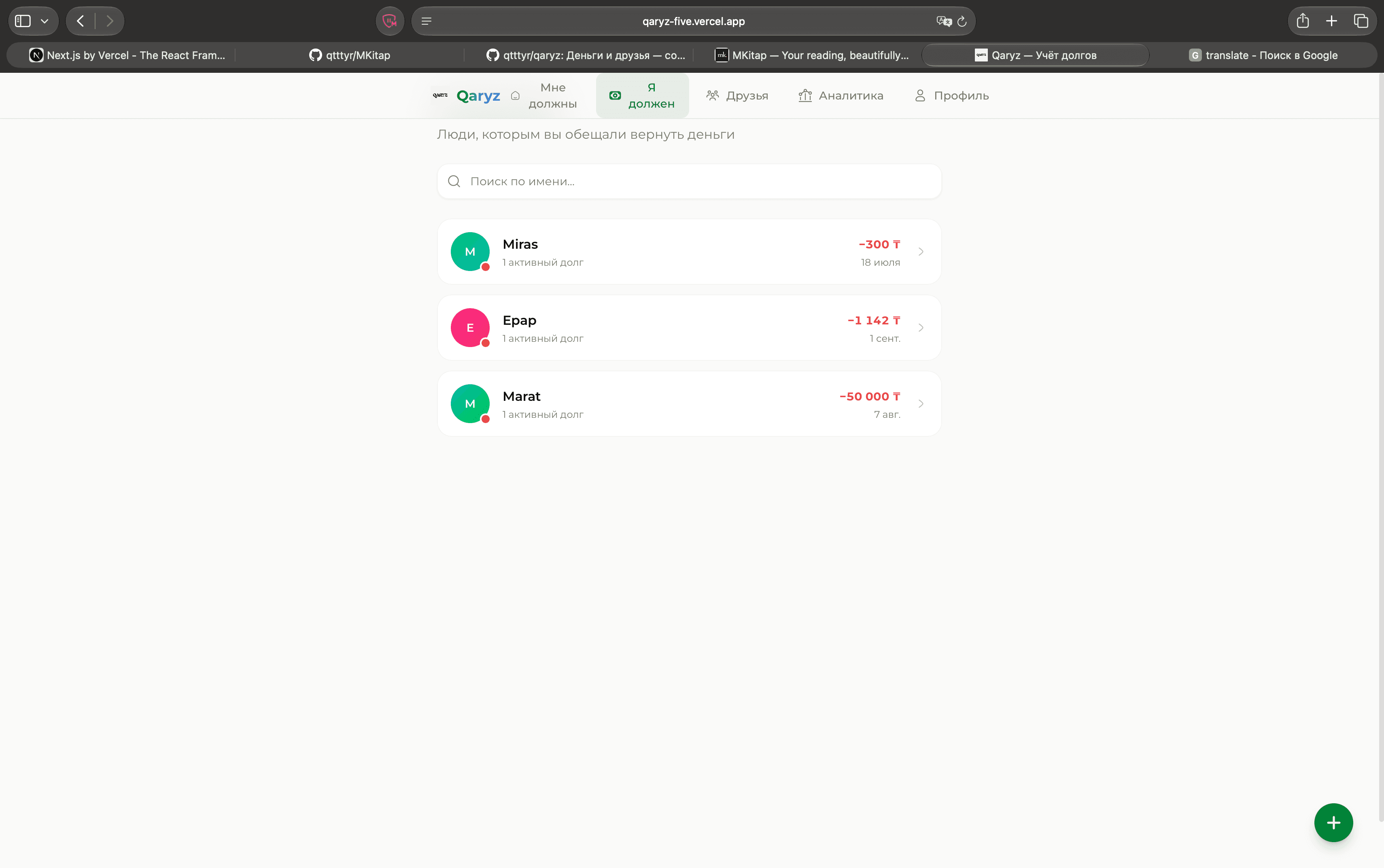Expand Miras debt row chevron
Screen dimensions: 1384x868
[921, 252]
